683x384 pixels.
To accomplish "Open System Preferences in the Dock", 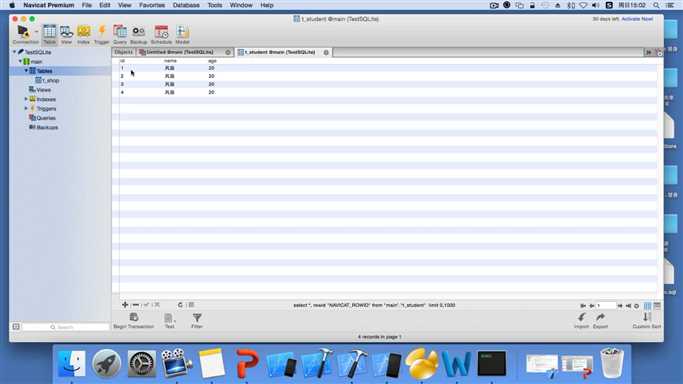I will pos(142,364).
